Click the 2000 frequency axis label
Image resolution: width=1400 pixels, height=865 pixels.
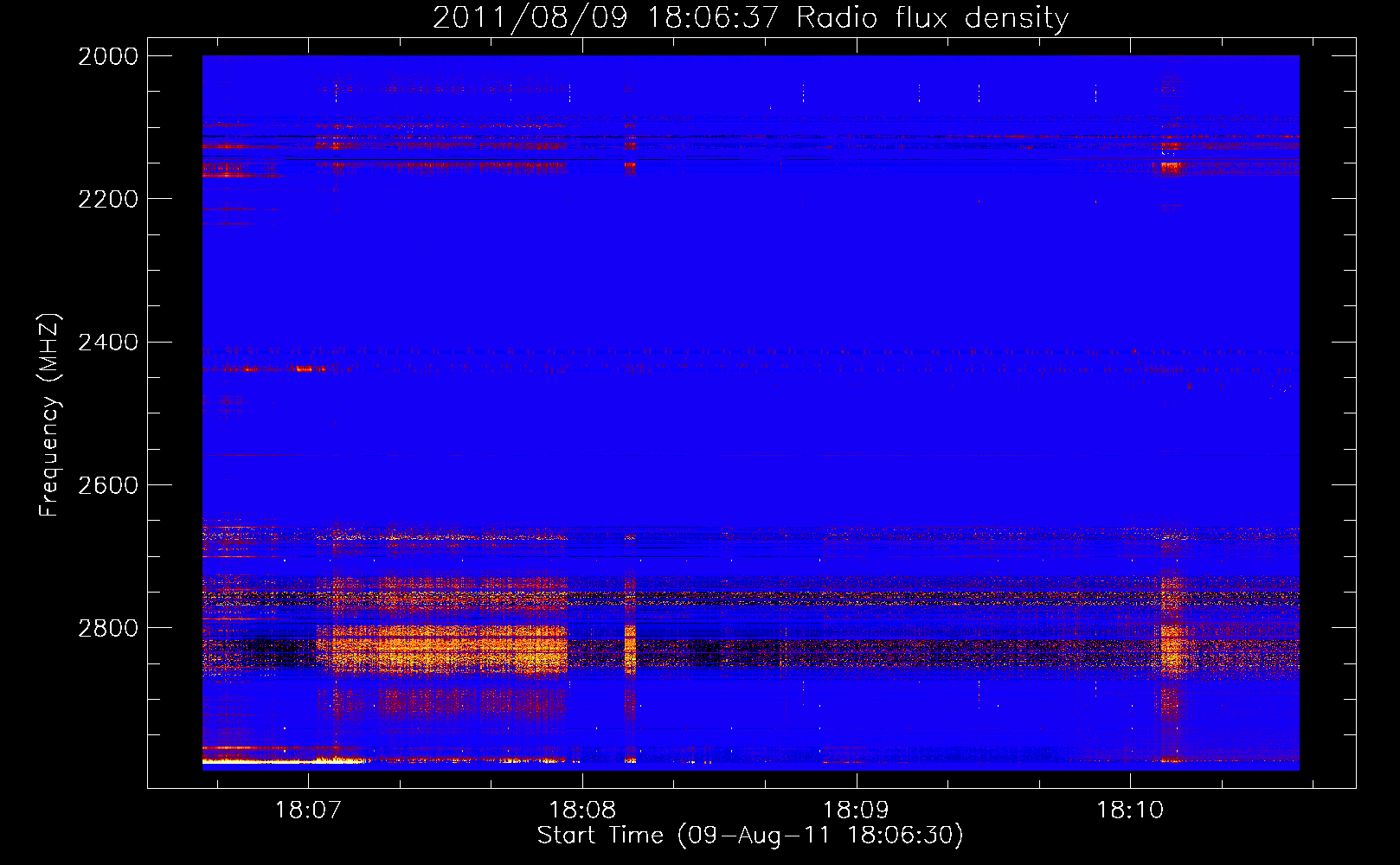108,56
